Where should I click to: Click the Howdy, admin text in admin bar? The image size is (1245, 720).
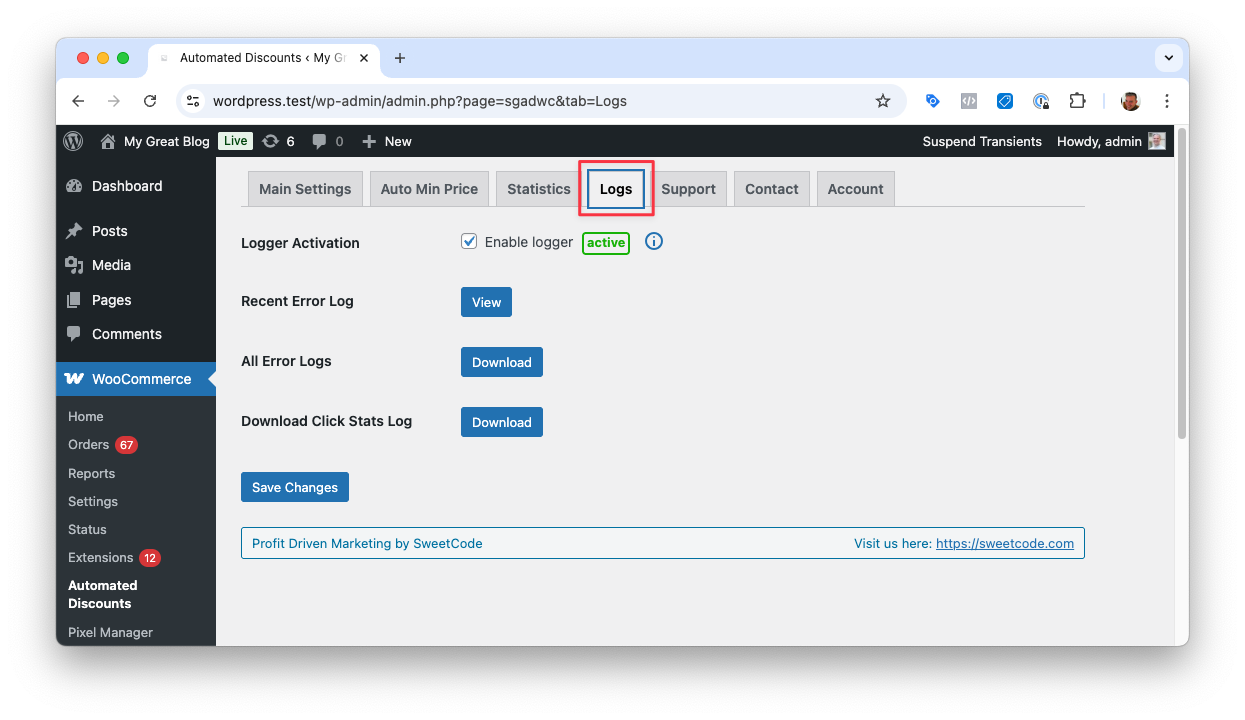tap(1099, 141)
